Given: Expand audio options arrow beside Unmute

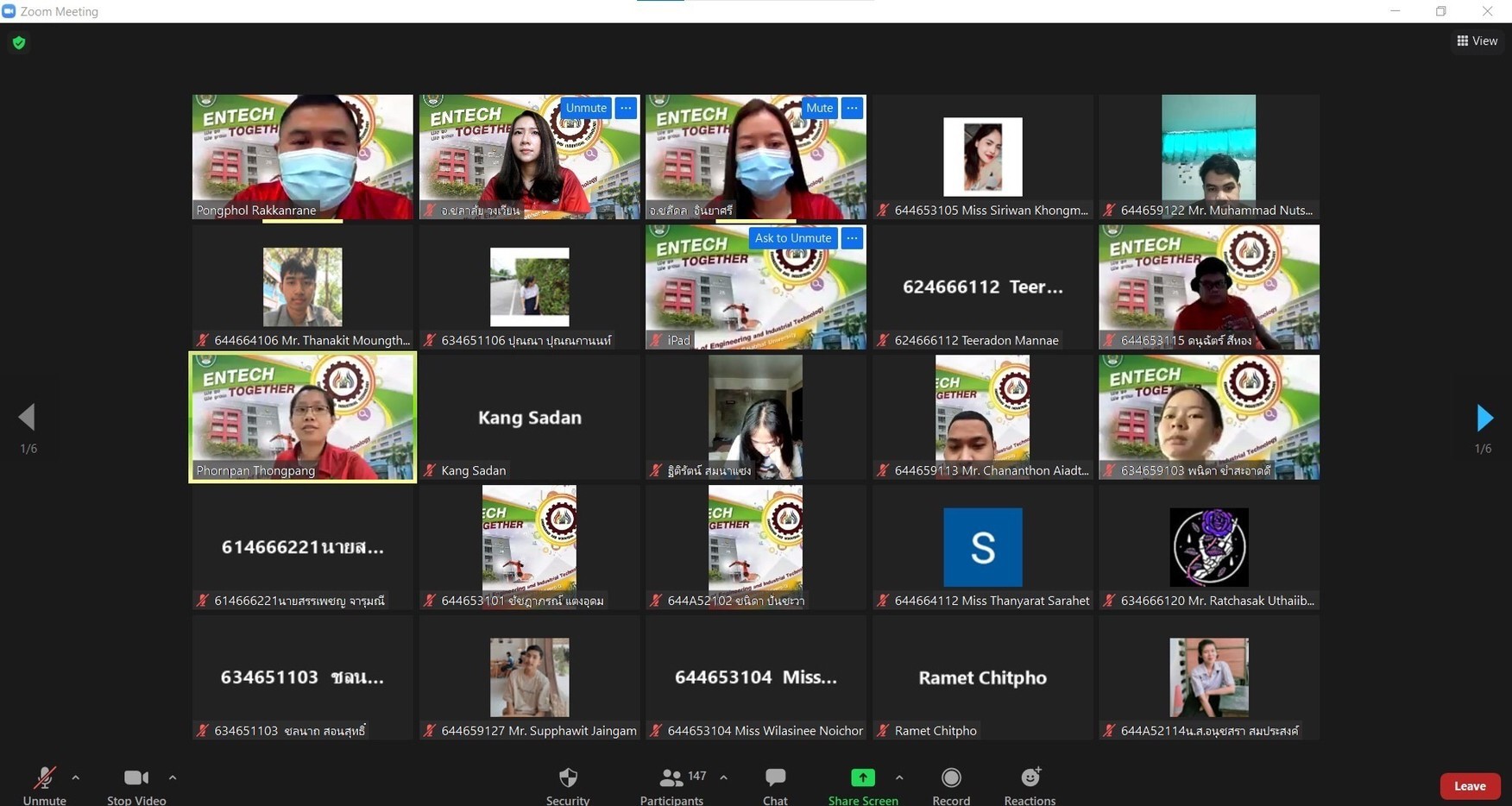Looking at the screenshot, I should tap(76, 778).
